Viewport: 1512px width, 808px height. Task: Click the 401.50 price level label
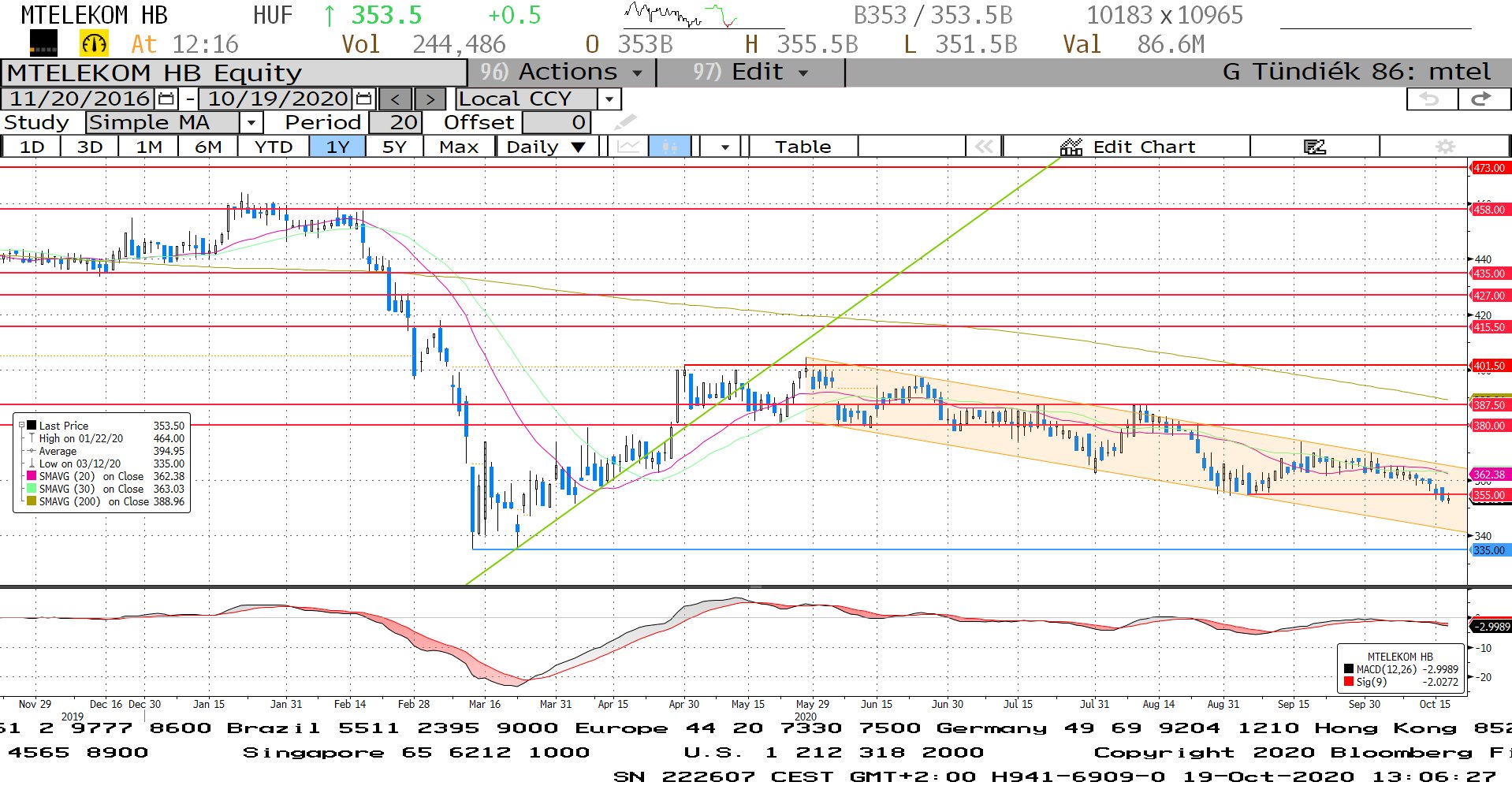[x=1489, y=366]
